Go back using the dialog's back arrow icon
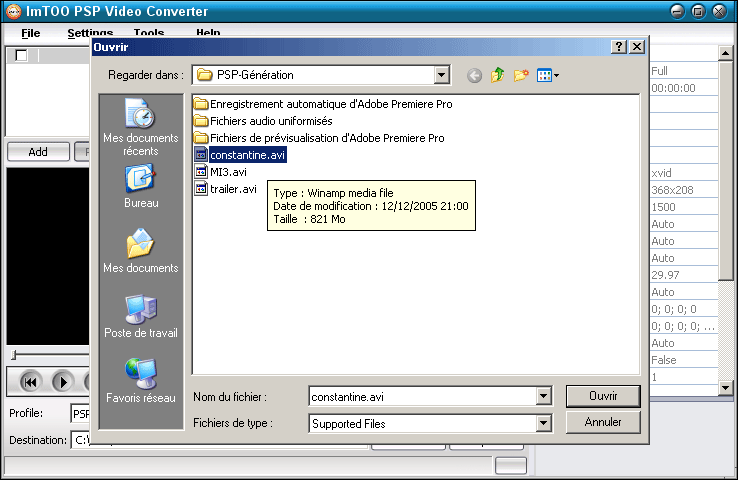The image size is (738, 480). click(474, 75)
